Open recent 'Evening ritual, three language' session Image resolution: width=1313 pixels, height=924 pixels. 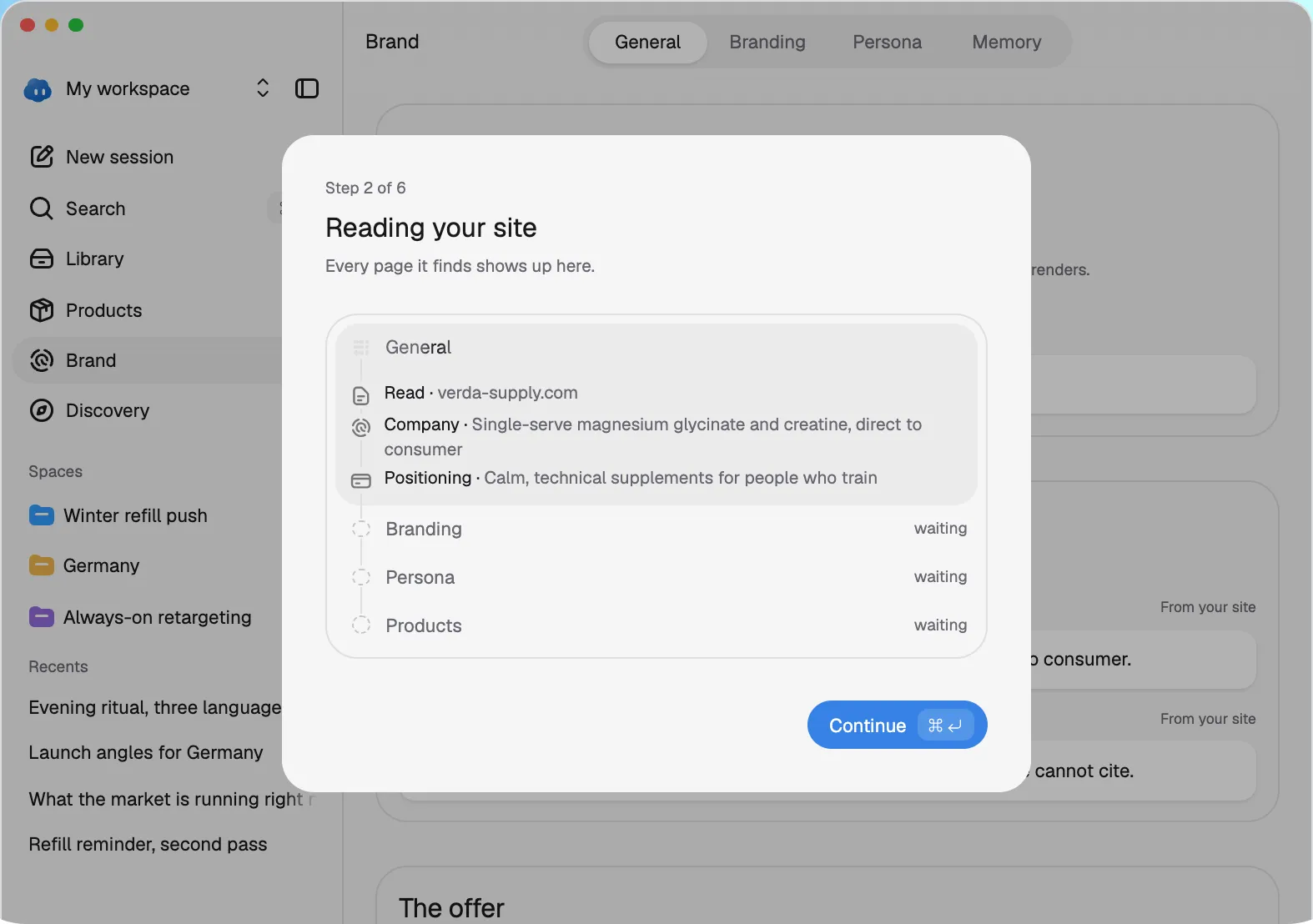tap(155, 707)
